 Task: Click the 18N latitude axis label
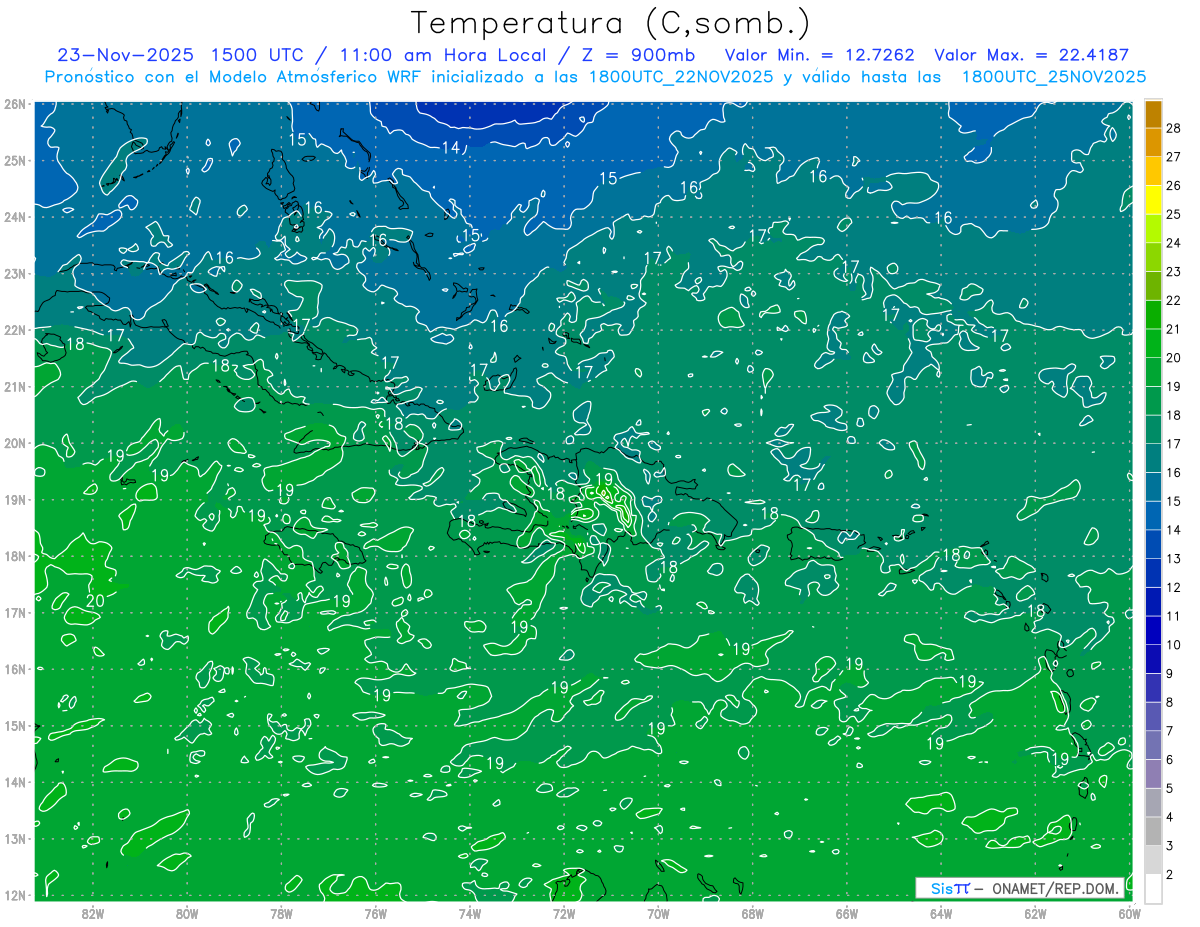(15, 556)
